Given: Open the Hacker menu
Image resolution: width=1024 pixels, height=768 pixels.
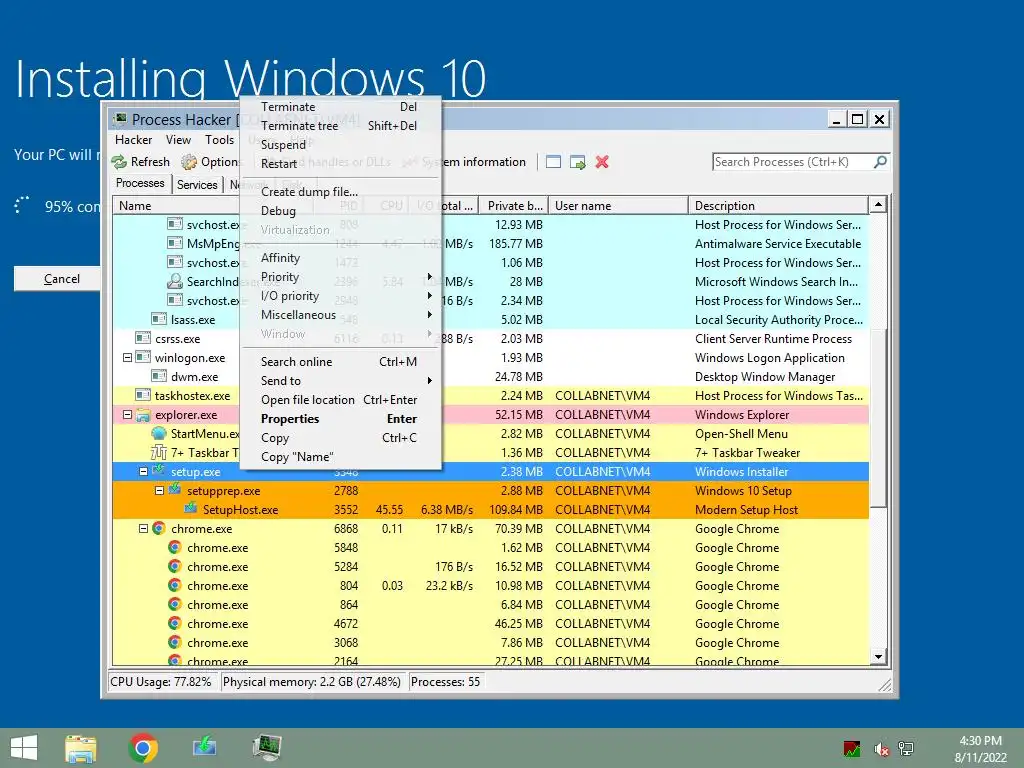Looking at the screenshot, I should click(x=133, y=140).
